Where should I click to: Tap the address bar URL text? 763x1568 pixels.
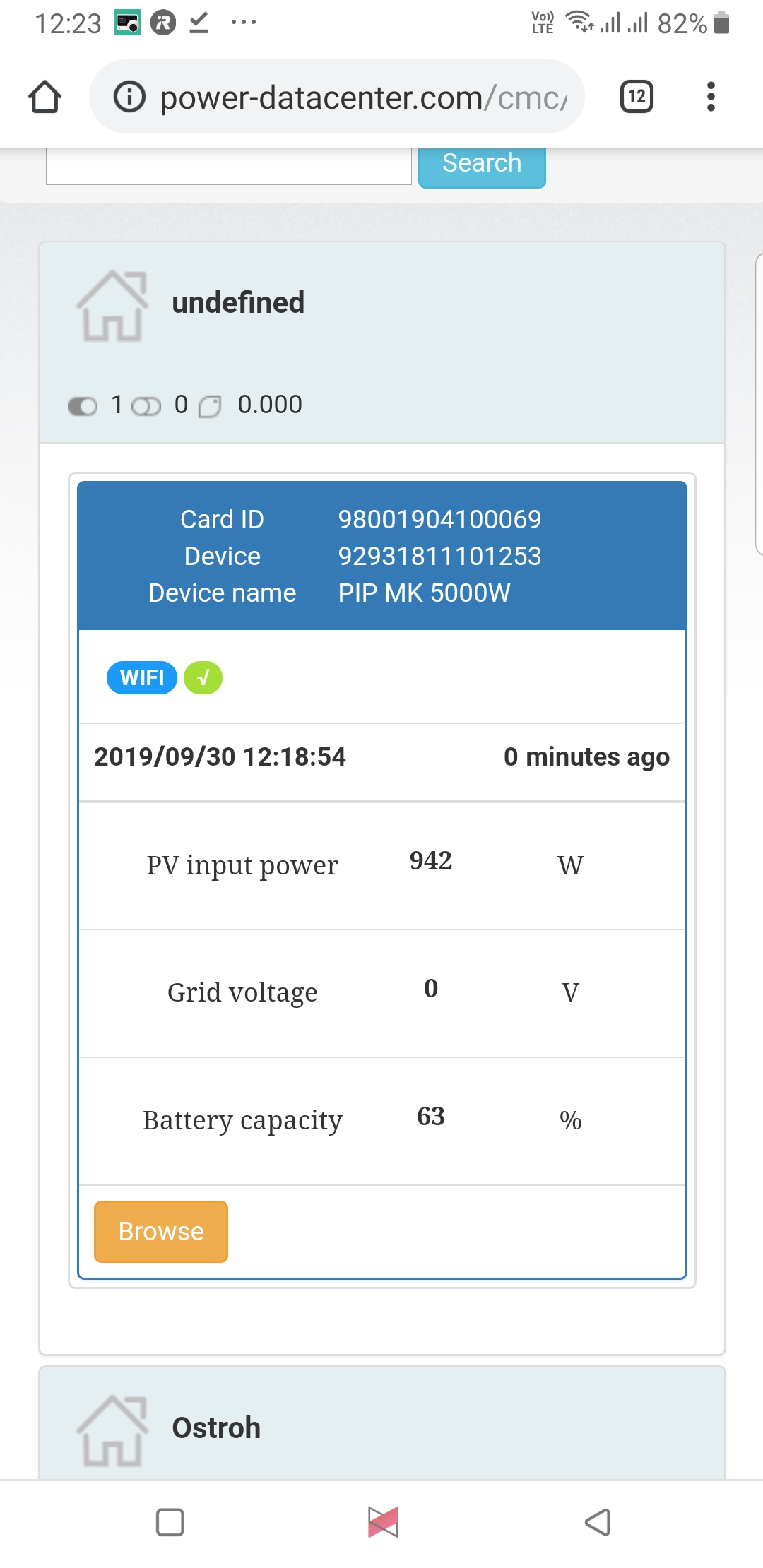(x=363, y=97)
